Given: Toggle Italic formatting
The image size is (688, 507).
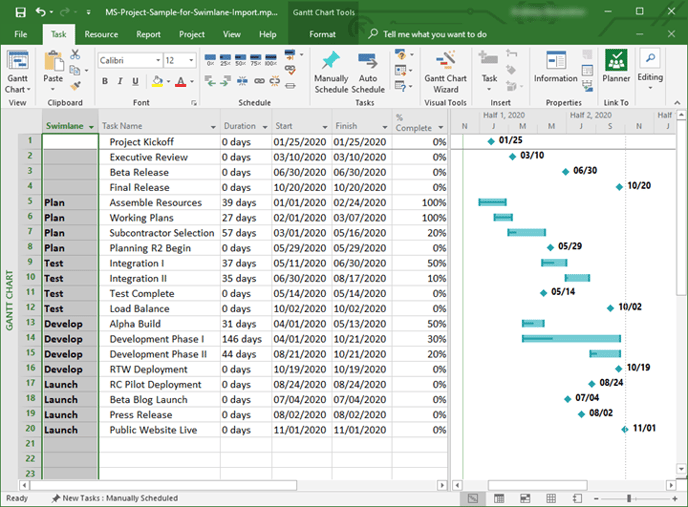Looking at the screenshot, I should coord(120,81).
